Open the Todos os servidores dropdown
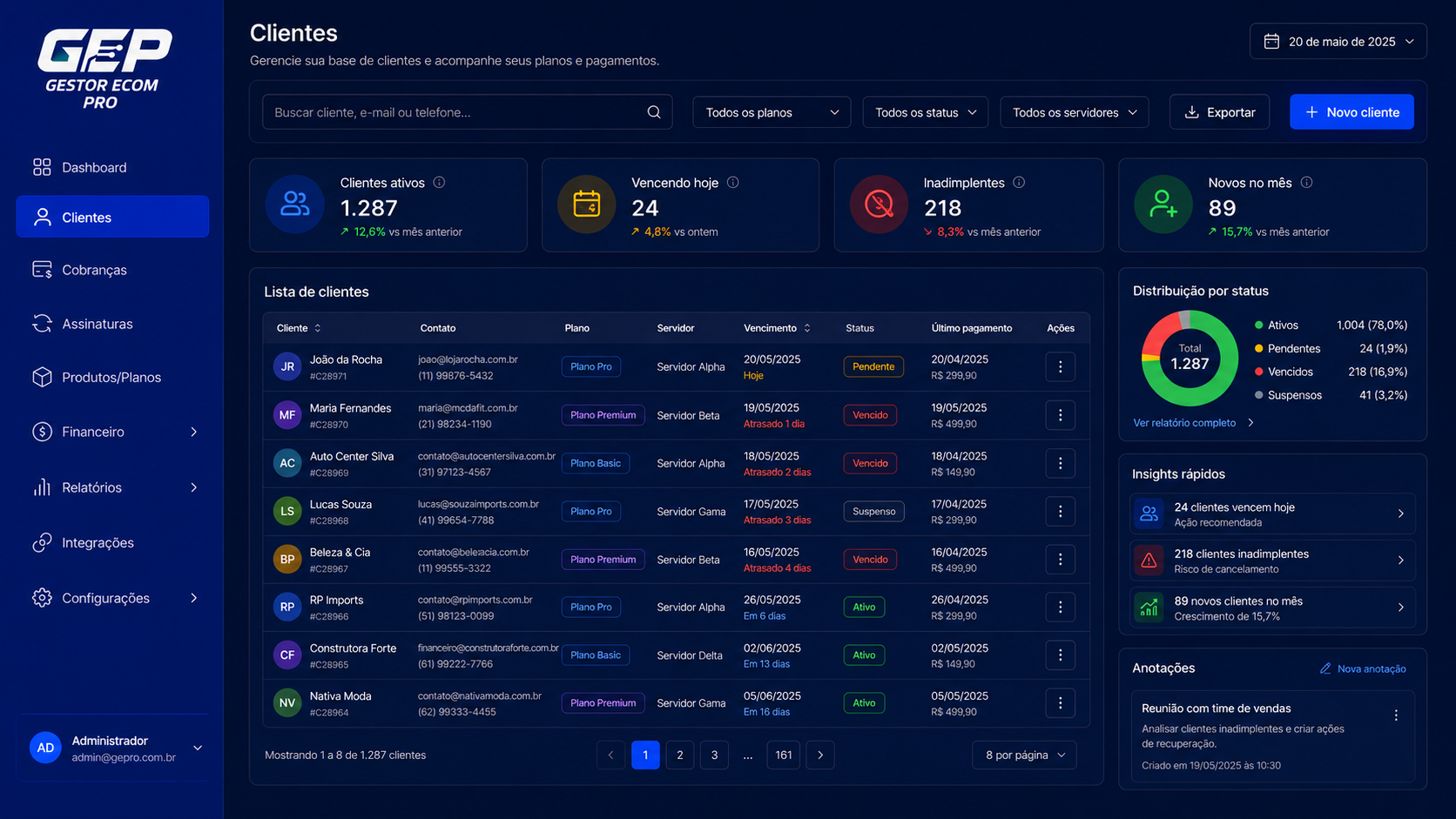 (x=1075, y=112)
